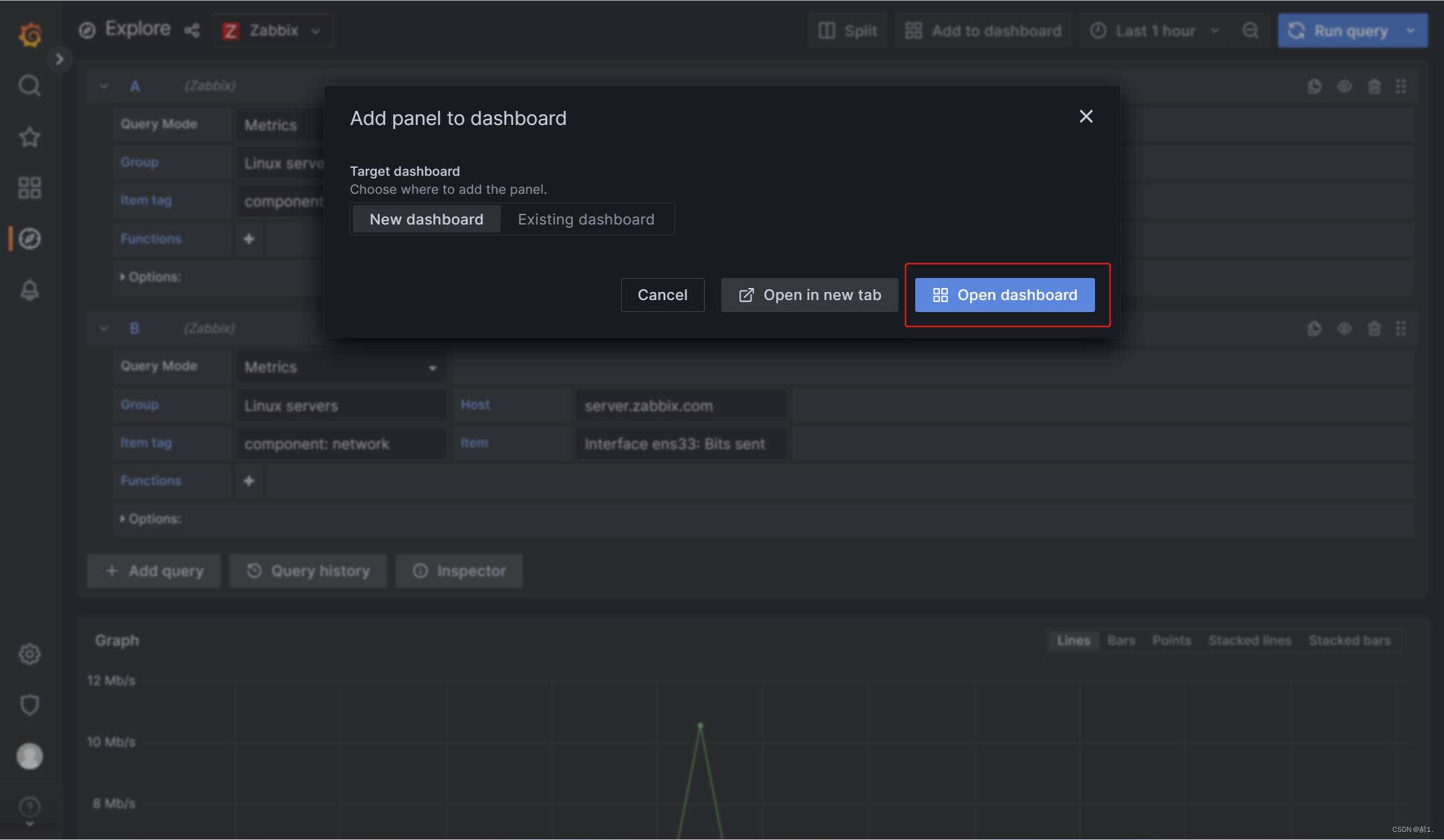Toggle visibility eye icon for query B

click(1344, 329)
